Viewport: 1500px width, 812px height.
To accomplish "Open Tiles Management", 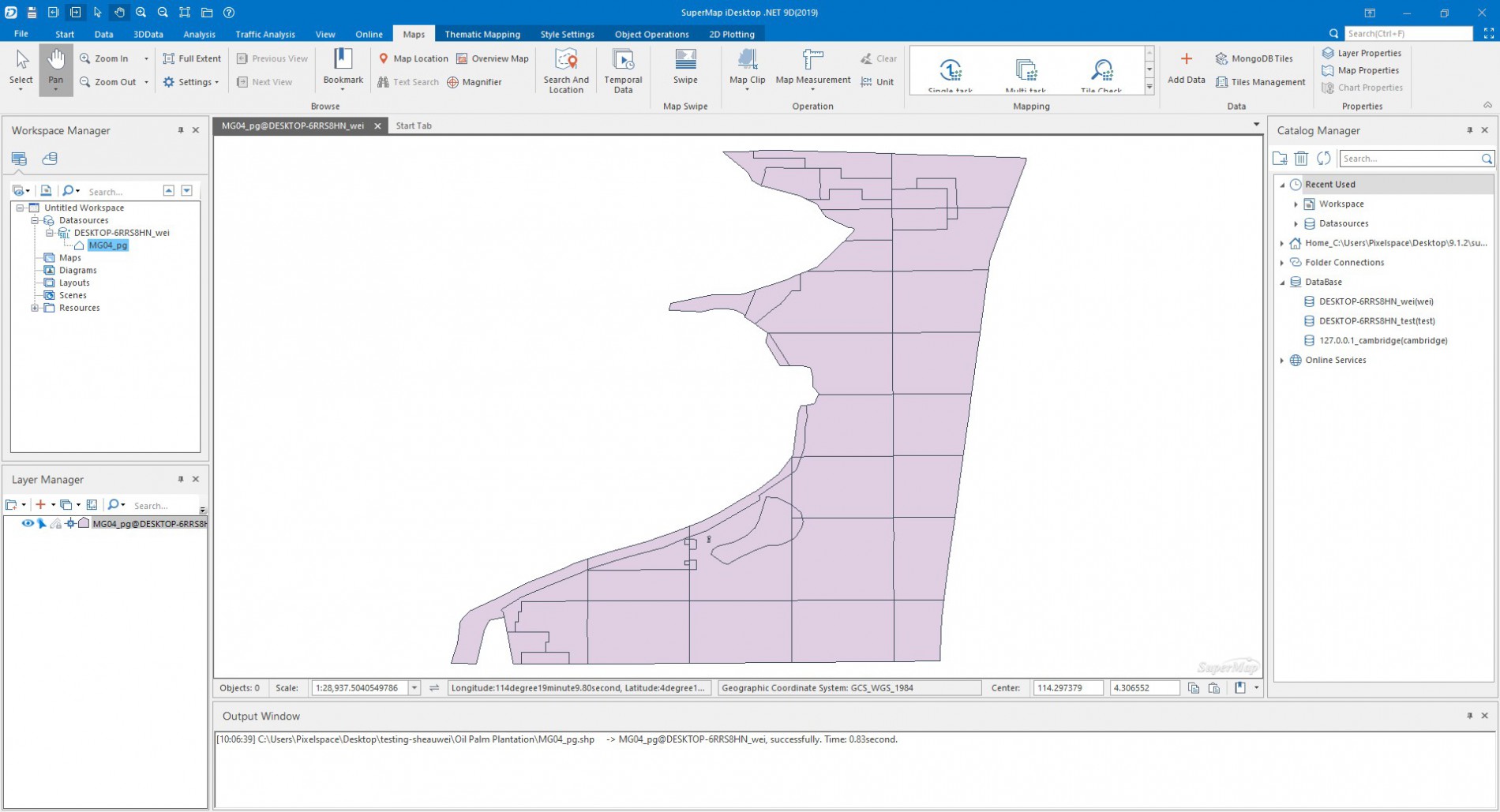I will (x=1260, y=82).
